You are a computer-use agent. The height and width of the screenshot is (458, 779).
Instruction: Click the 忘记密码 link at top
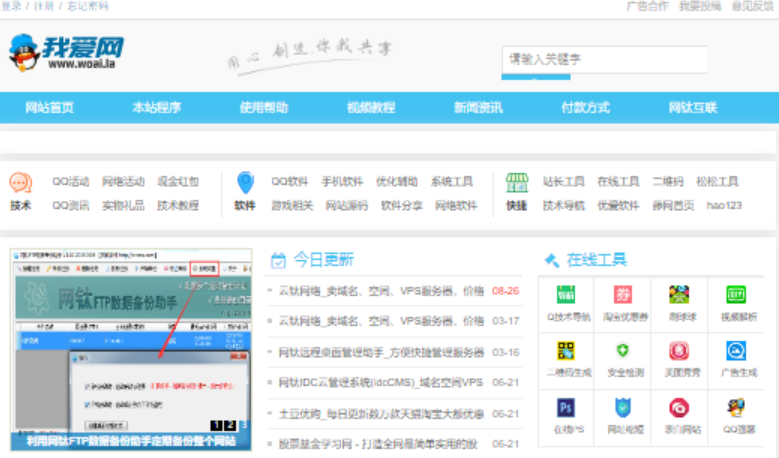click(87, 6)
